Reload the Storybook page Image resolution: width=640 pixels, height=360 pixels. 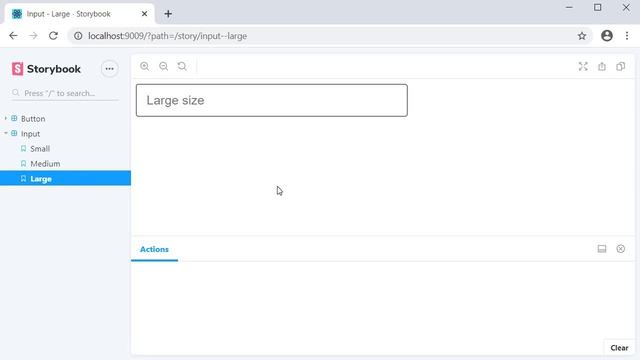[x=53, y=36]
